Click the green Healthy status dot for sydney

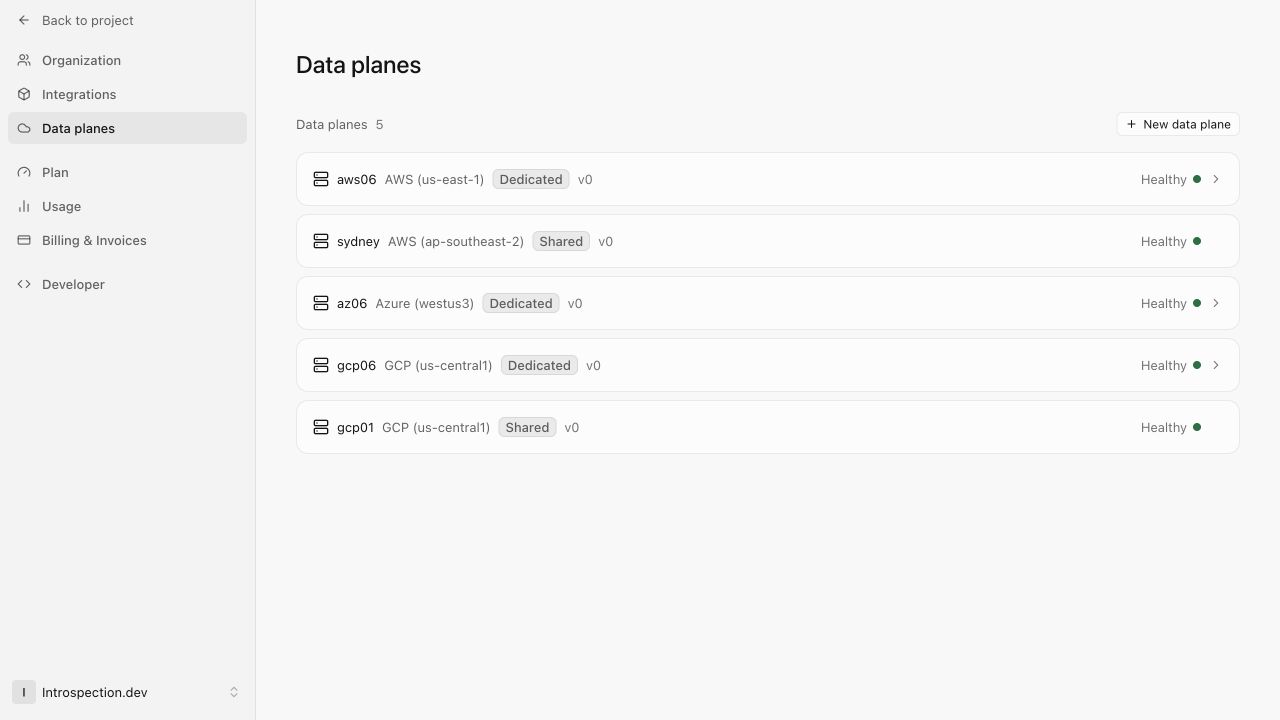click(x=1197, y=241)
